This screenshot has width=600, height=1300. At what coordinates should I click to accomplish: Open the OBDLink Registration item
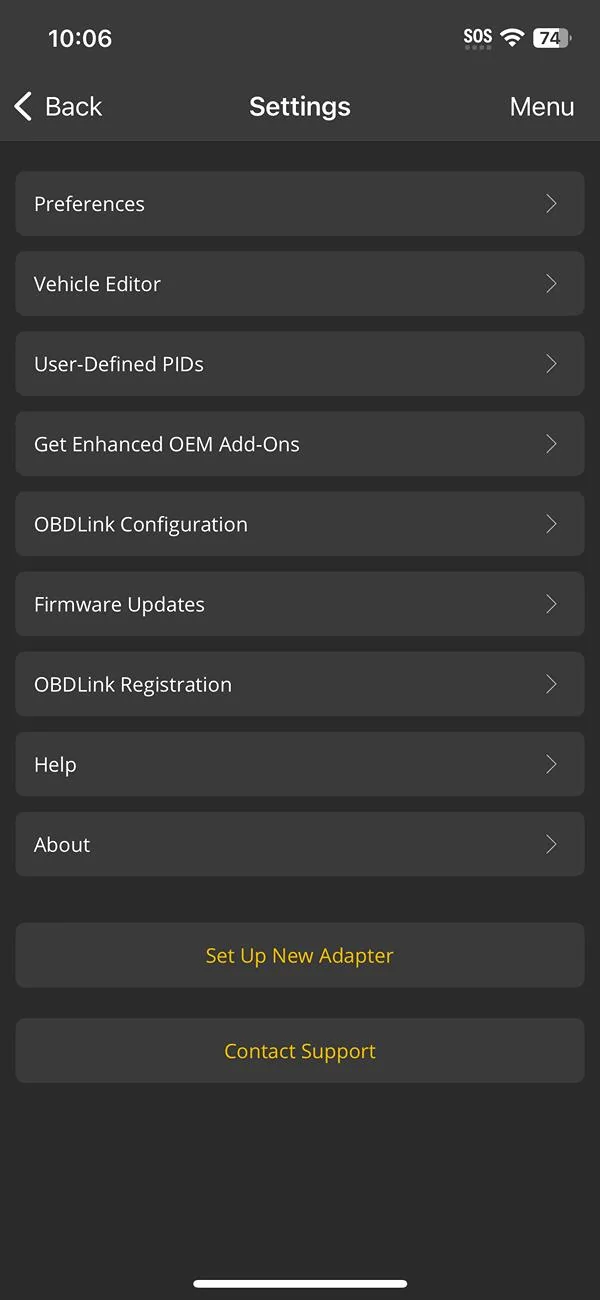click(133, 684)
